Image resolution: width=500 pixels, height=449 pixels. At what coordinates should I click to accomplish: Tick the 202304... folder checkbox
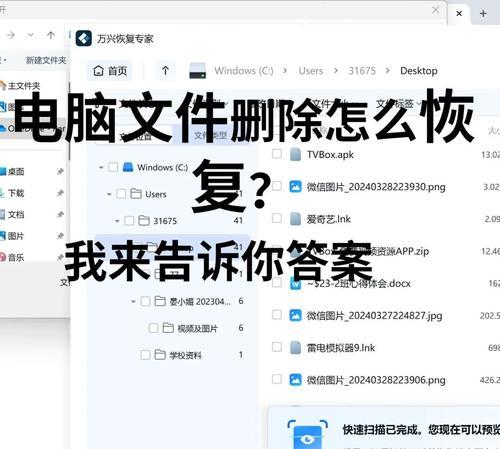(145, 301)
